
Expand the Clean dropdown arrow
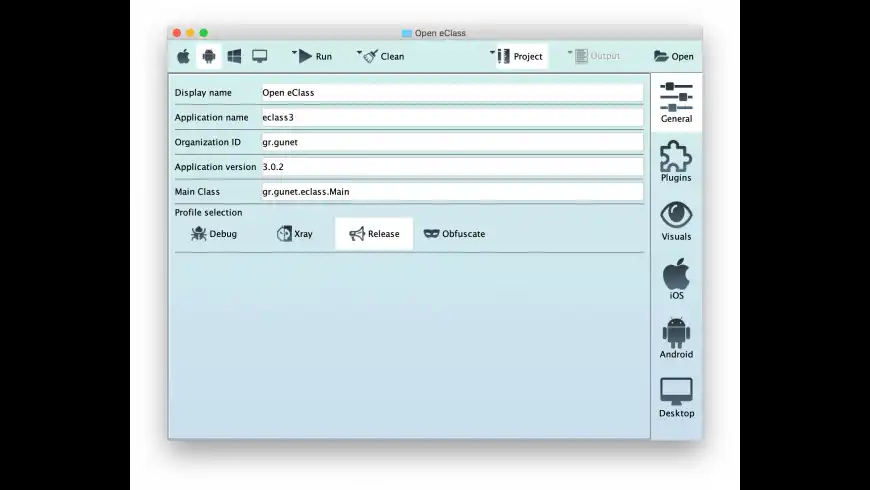click(359, 52)
